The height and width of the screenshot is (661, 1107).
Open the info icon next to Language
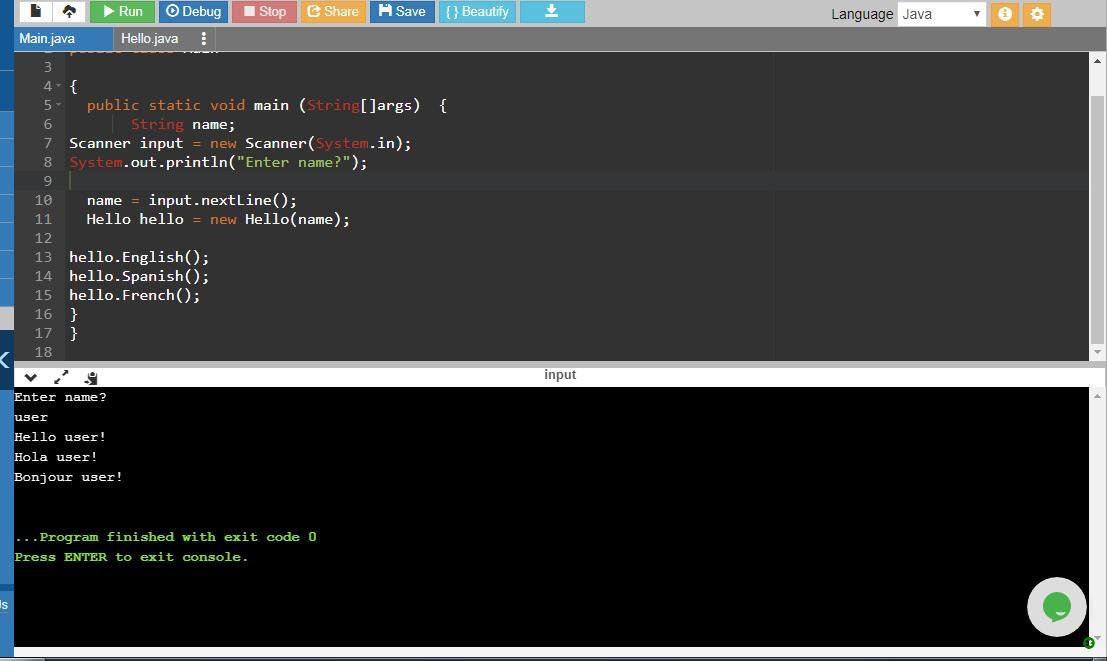tap(1005, 13)
